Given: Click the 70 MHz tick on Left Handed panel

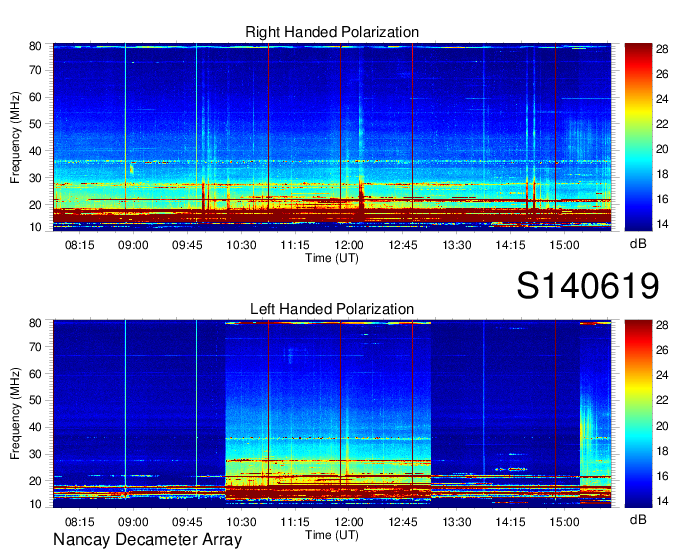Looking at the screenshot, I should 35,347.
